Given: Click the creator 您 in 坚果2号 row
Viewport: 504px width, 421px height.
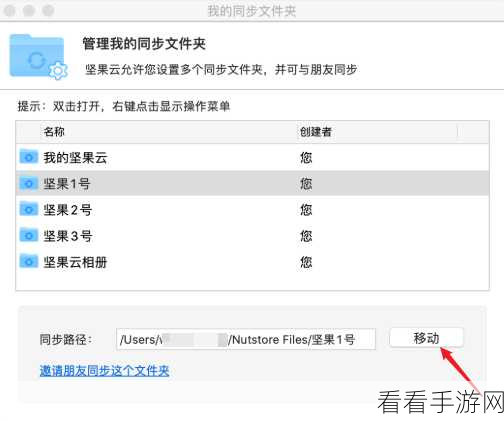Looking at the screenshot, I should click(x=306, y=210).
